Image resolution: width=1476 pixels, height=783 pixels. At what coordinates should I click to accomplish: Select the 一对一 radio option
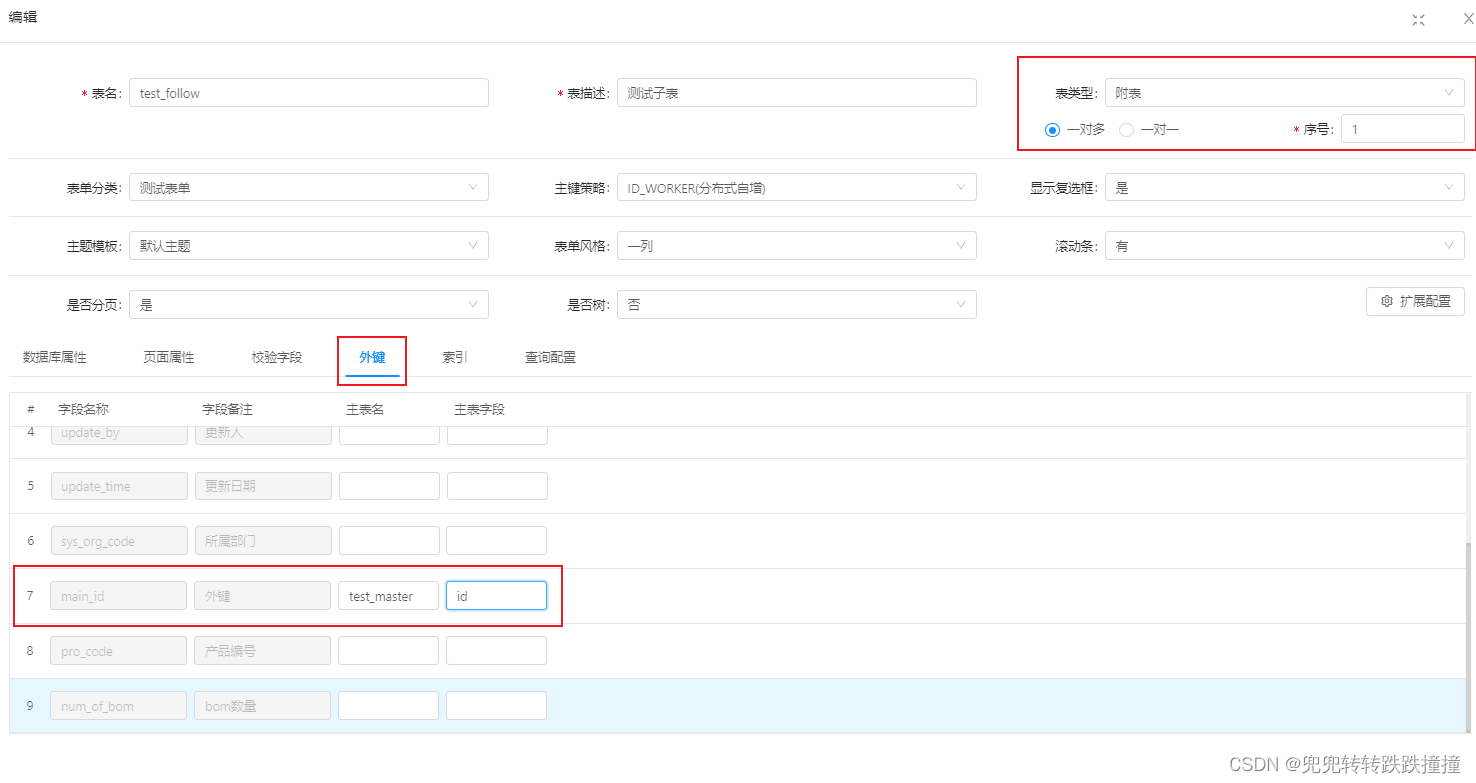(1148, 129)
